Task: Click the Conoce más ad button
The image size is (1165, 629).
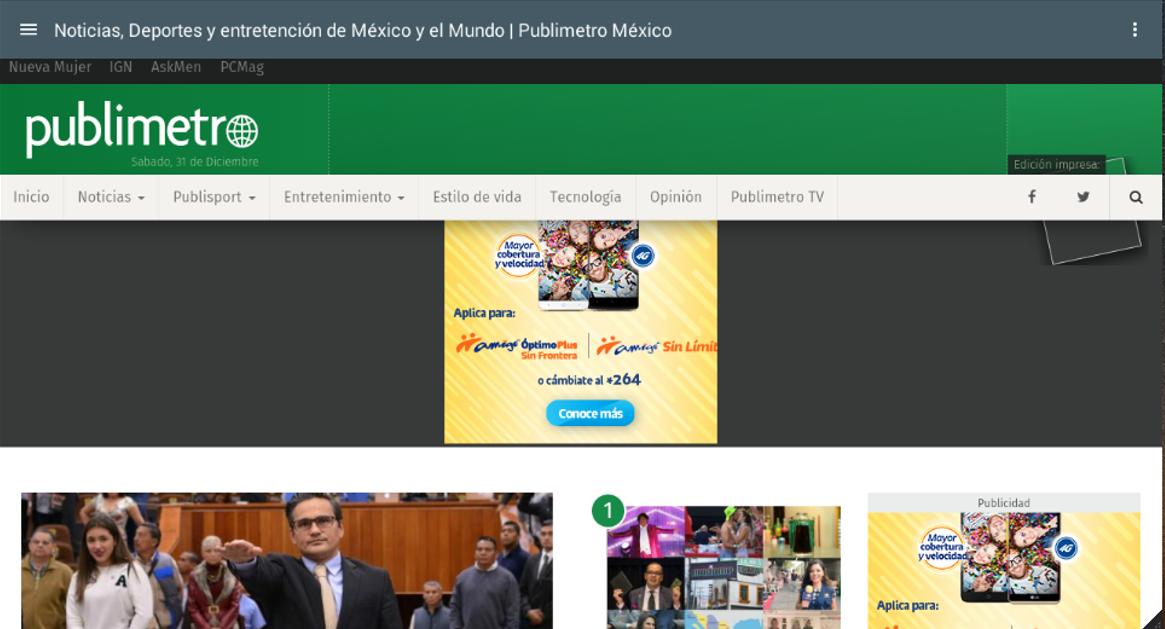Action: 590,413
